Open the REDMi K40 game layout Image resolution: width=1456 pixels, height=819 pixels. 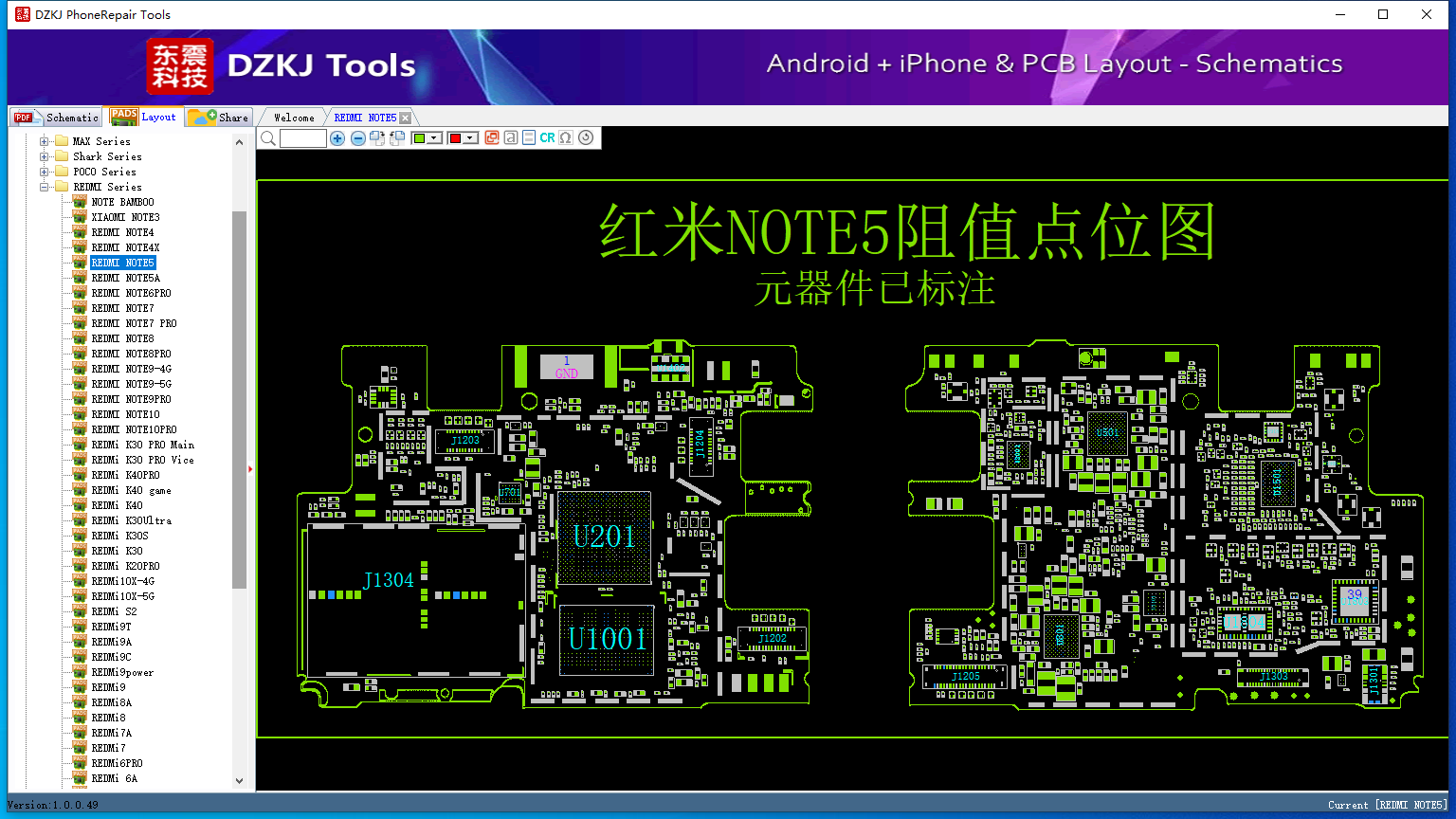point(131,490)
